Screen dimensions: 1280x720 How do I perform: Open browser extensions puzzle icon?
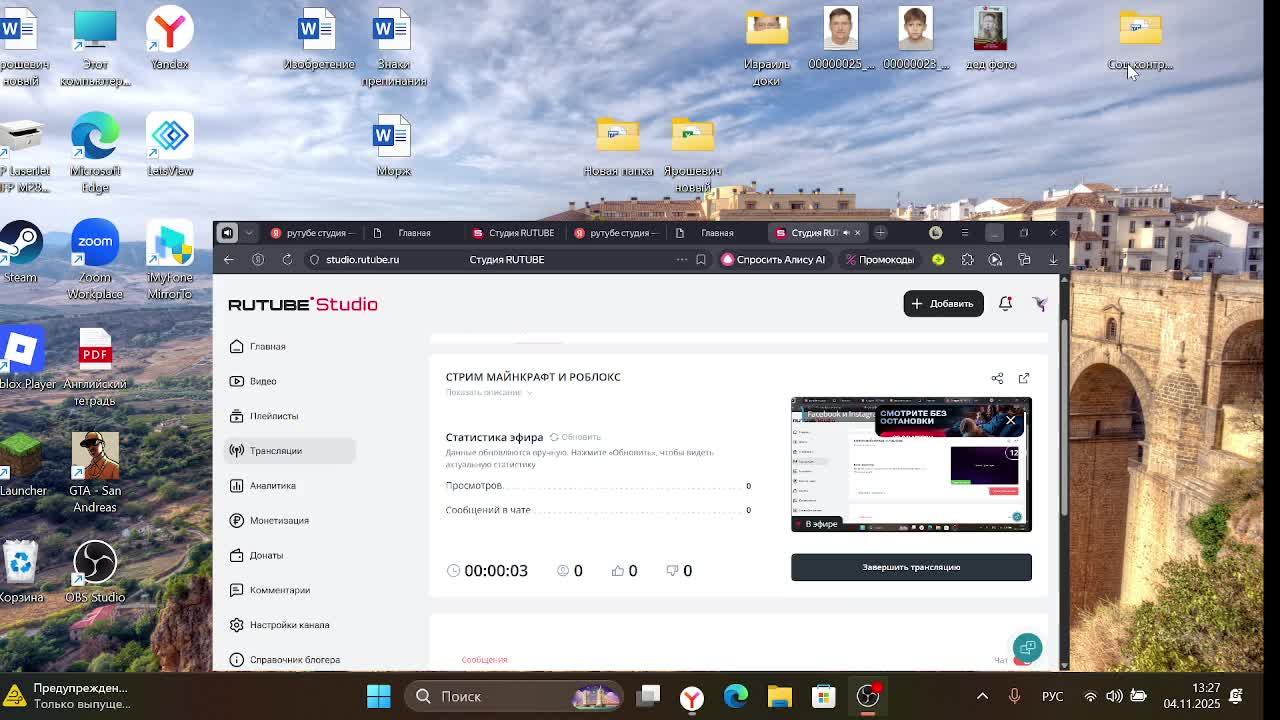[x=967, y=260]
